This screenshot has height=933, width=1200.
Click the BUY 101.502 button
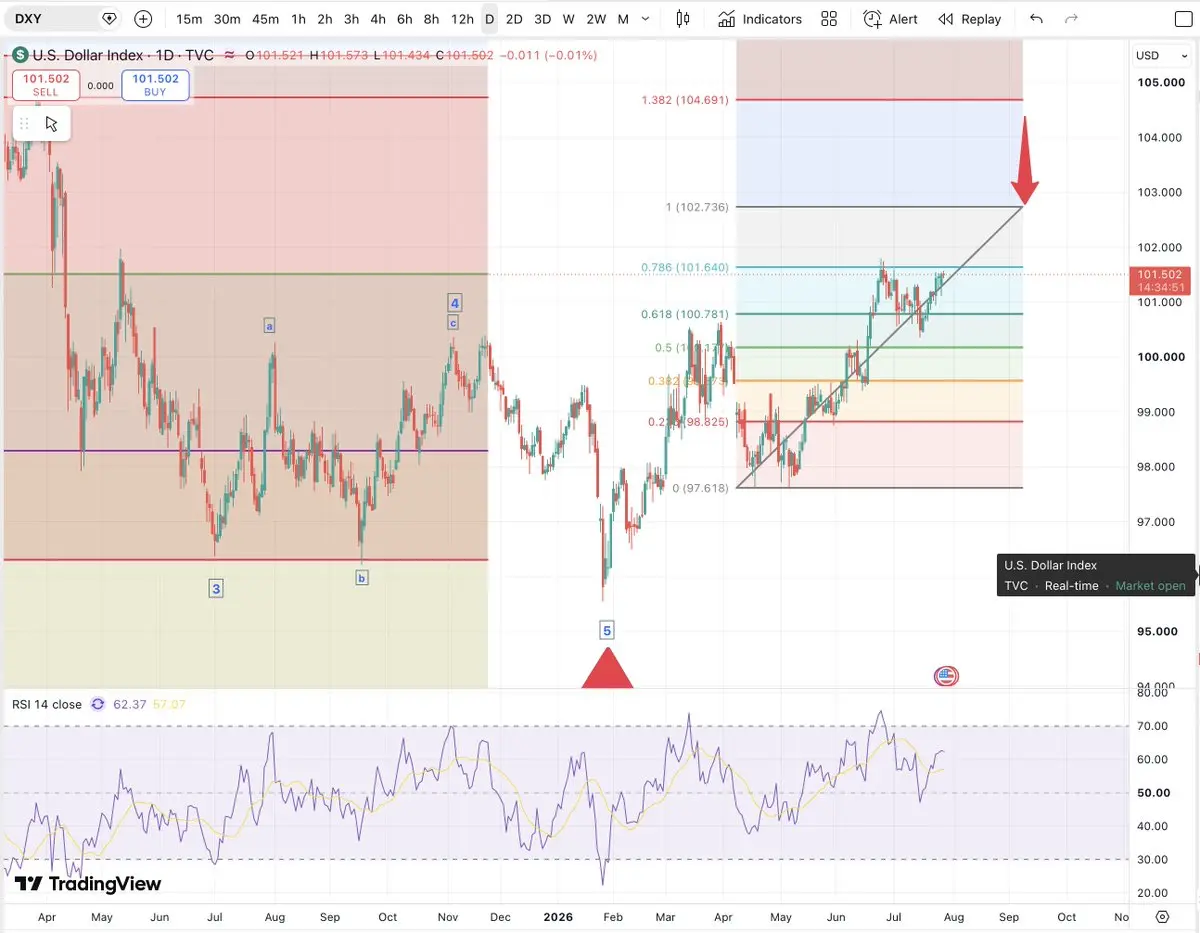coord(155,85)
